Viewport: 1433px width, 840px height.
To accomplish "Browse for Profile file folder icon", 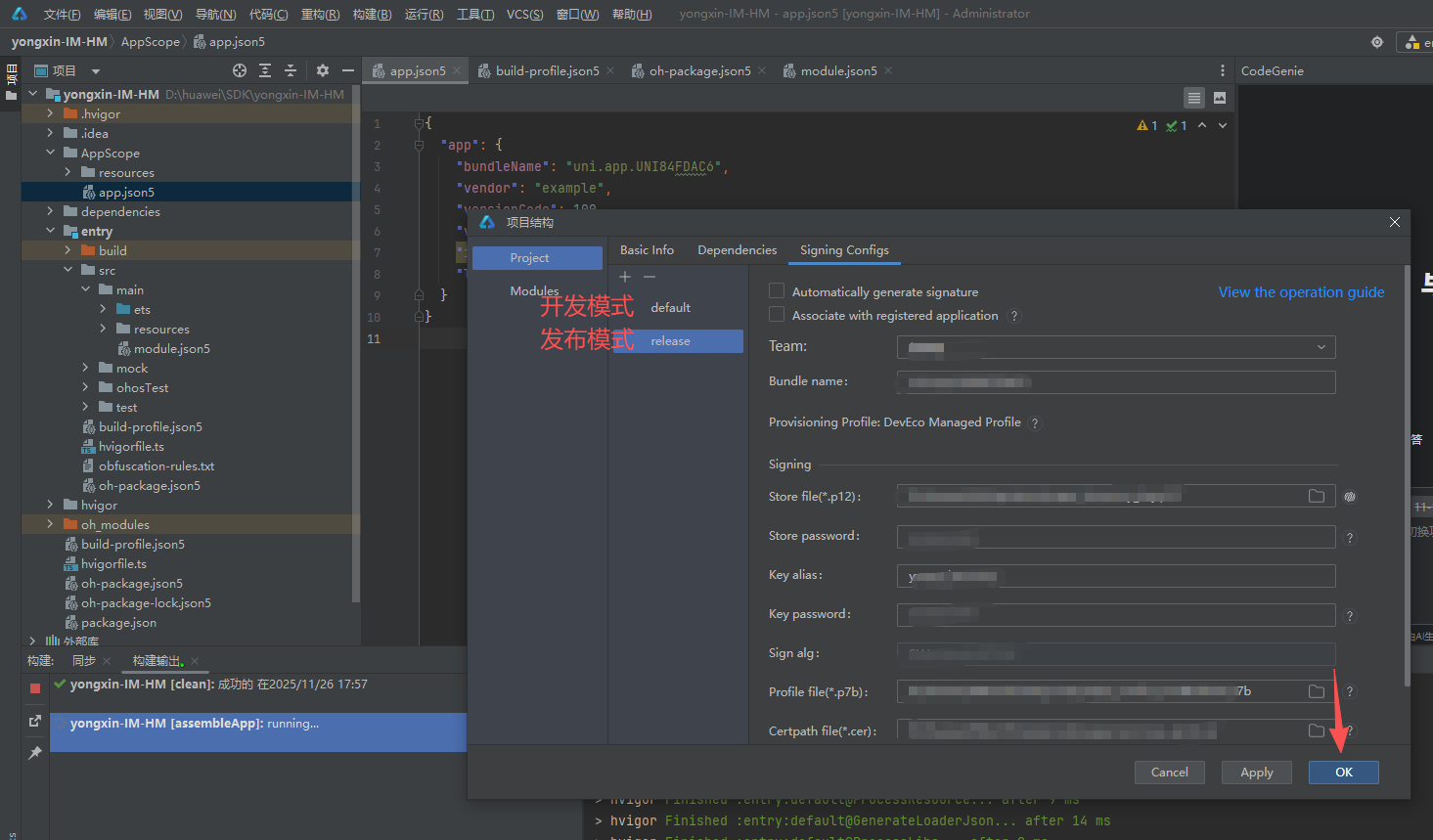I will (1317, 691).
